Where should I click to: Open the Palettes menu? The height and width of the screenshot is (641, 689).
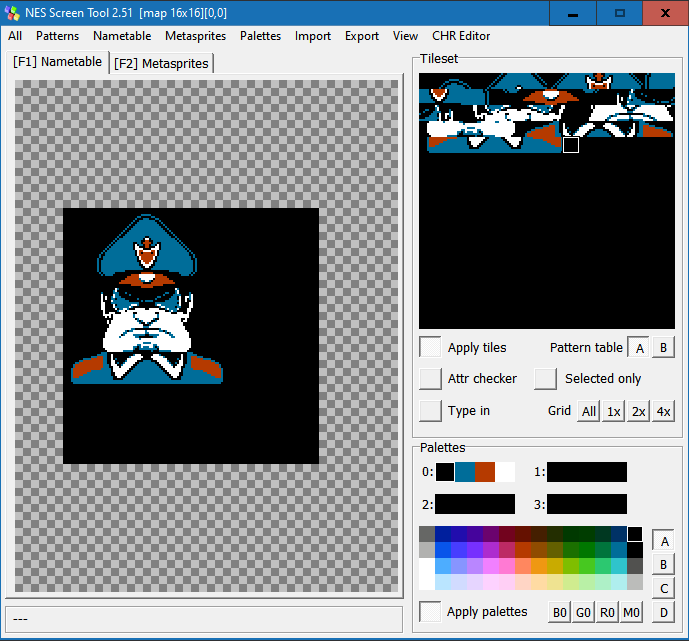tap(261, 36)
